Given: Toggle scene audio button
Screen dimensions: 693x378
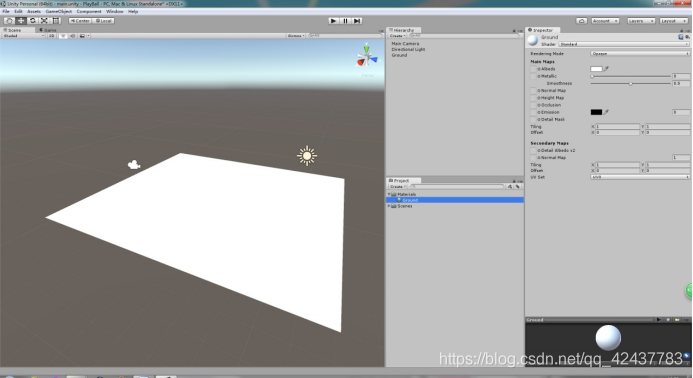Looking at the screenshot, I should click(x=72, y=36).
